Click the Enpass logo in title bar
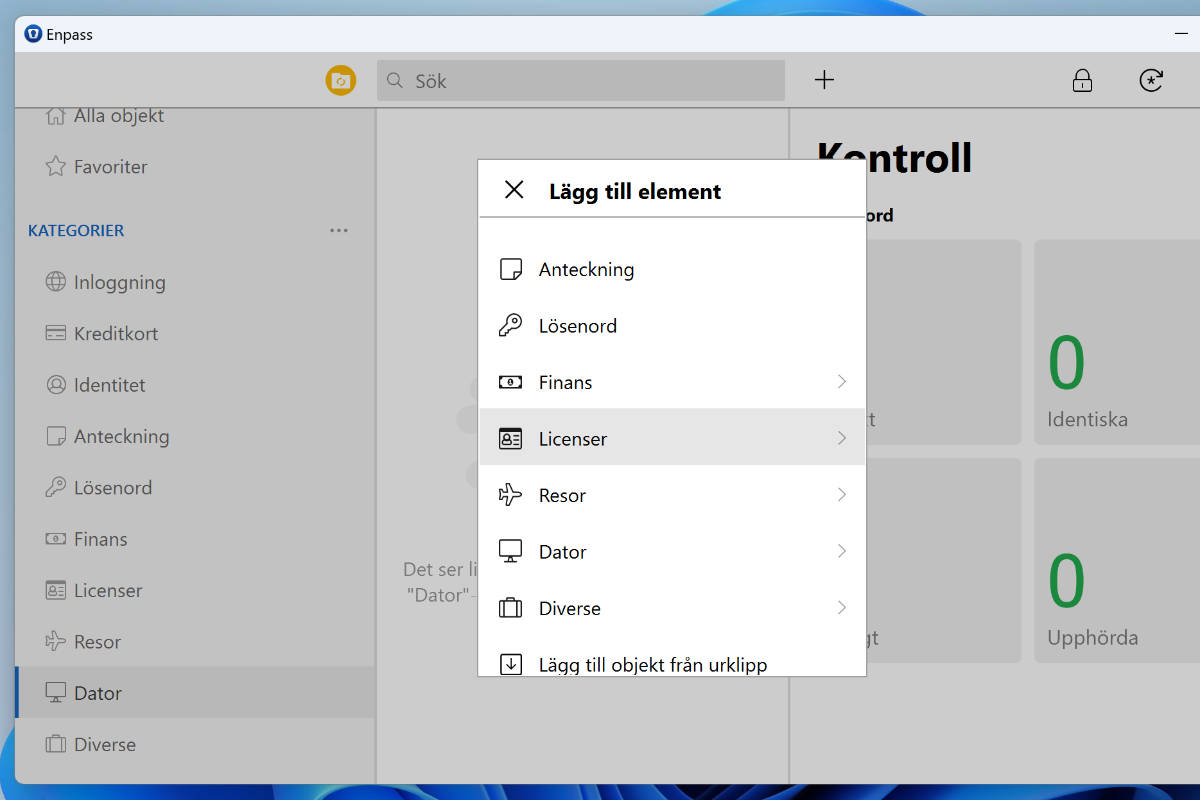The image size is (1200, 800). click(33, 34)
